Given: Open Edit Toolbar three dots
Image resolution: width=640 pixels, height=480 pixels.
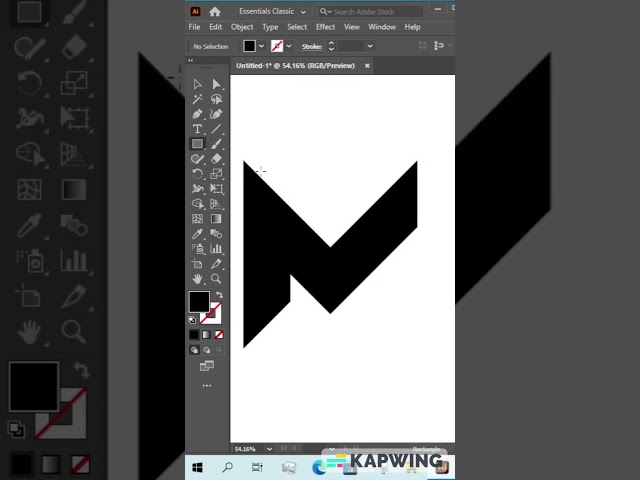Looking at the screenshot, I should click(207, 385).
